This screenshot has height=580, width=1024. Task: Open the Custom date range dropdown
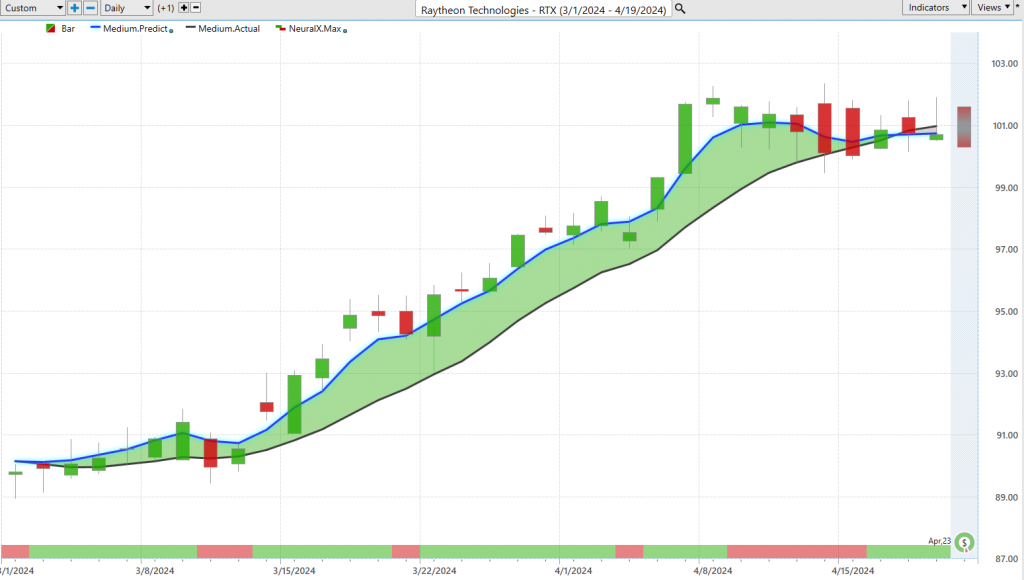[x=32, y=8]
